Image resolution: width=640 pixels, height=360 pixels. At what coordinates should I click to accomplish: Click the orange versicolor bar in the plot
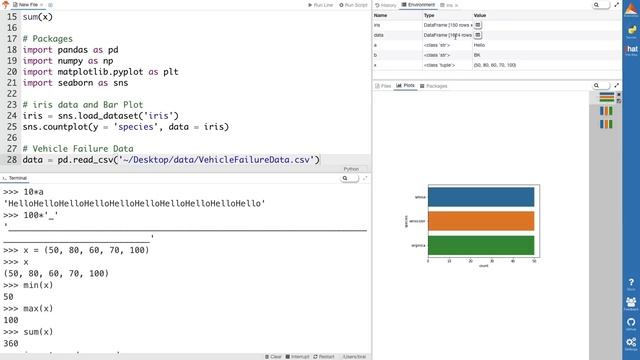(x=481, y=221)
